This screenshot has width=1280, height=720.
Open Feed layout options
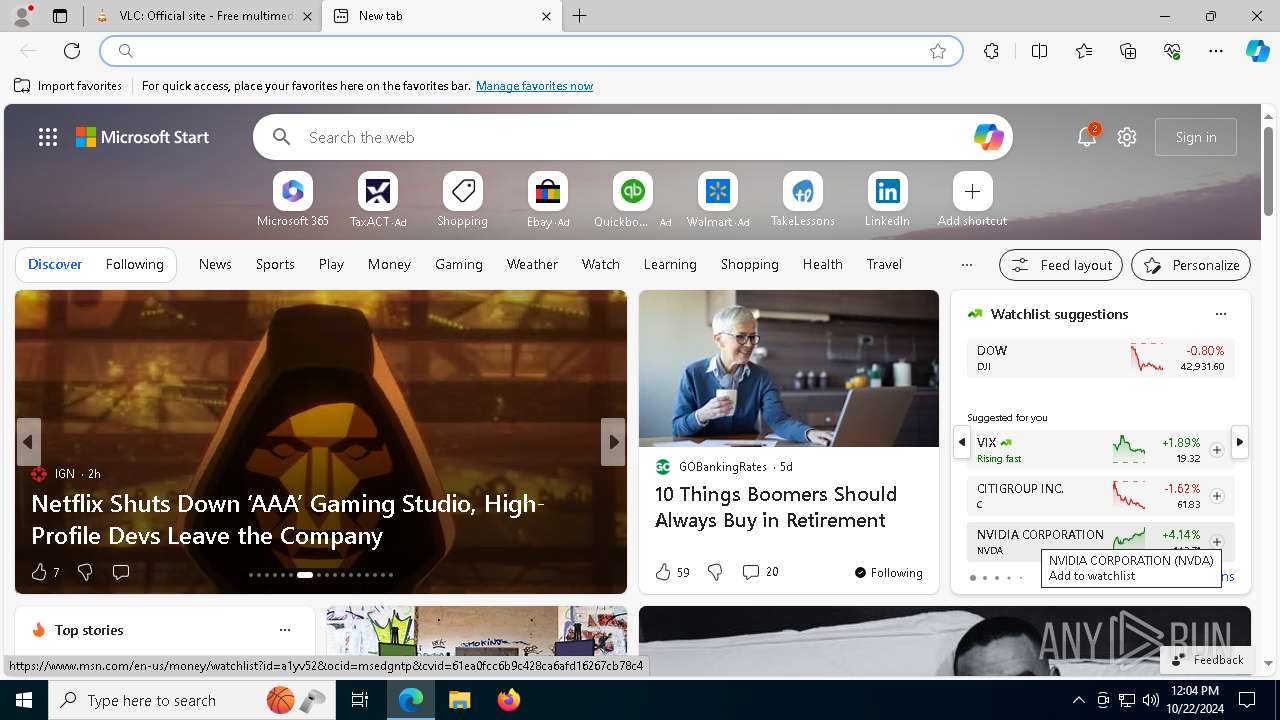point(1061,265)
